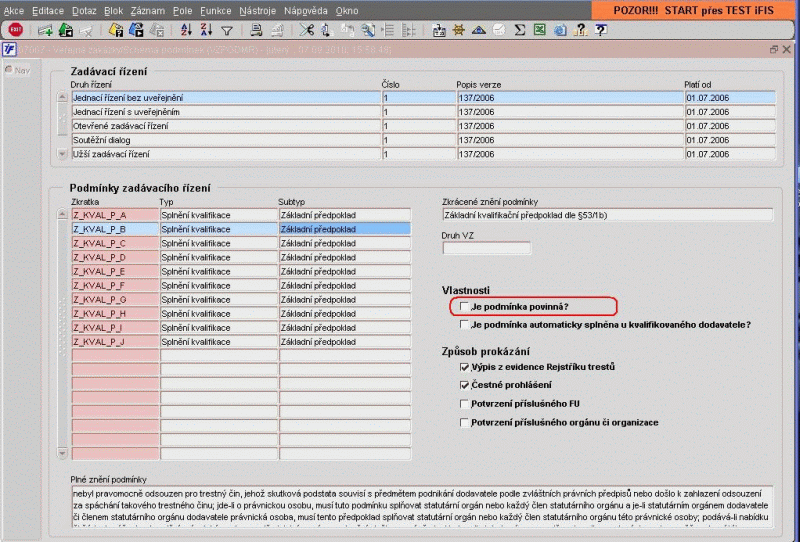Select row 'Jednací řízení s uveřejněním'
800x542 pixels.
(x=226, y=112)
